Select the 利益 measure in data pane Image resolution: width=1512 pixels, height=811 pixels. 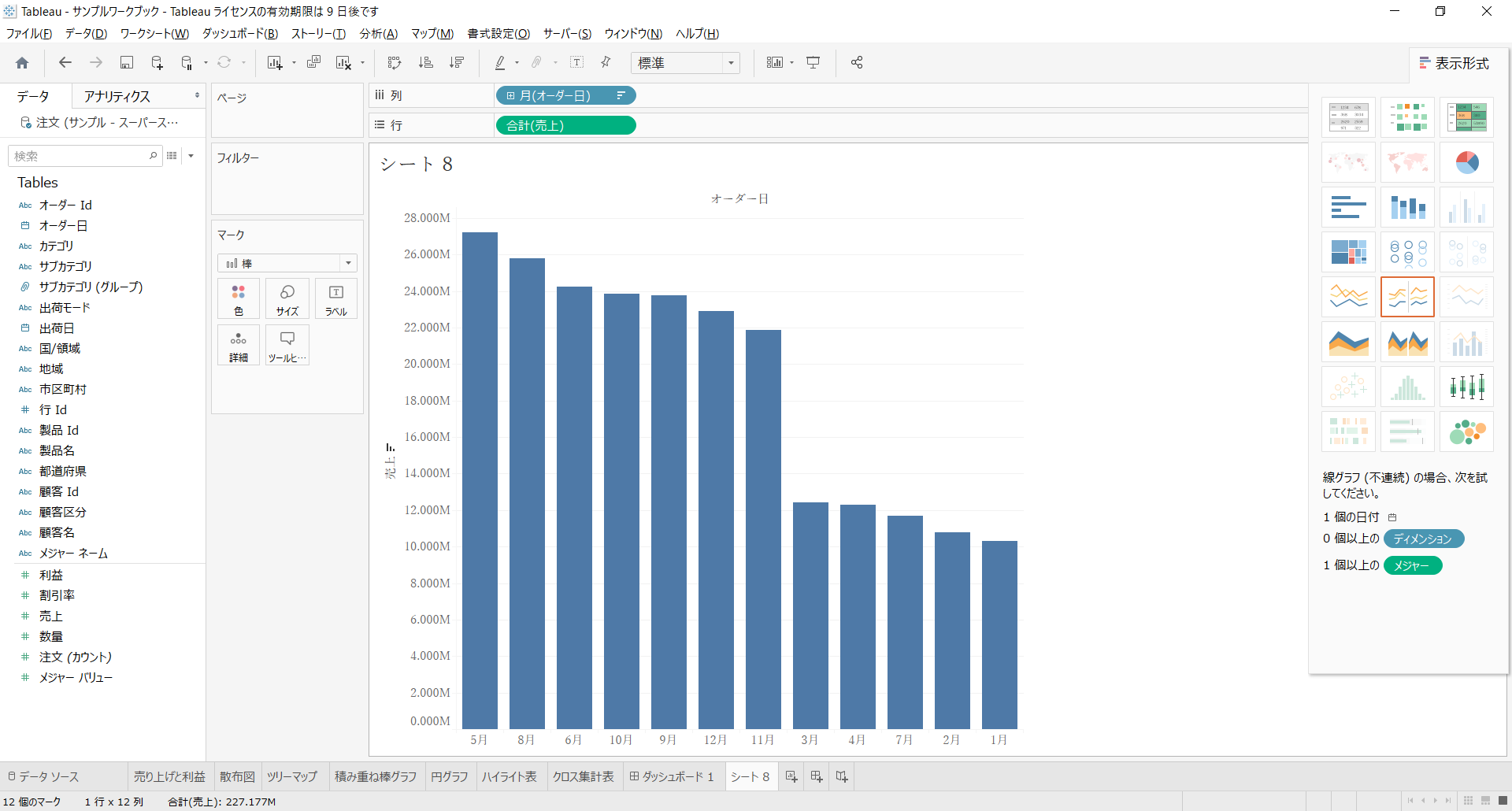tap(51, 576)
